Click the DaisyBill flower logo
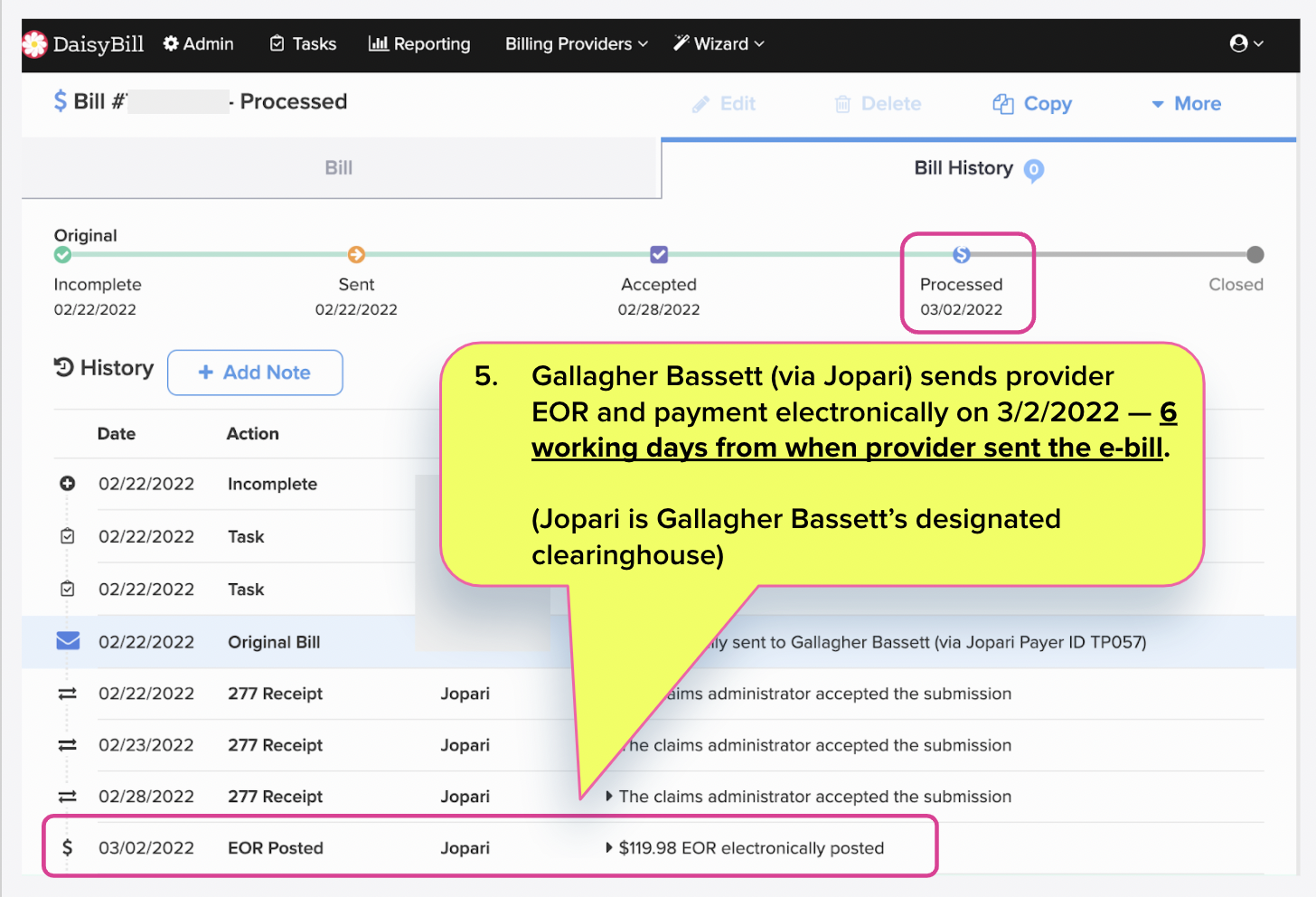1316x897 pixels. [x=35, y=44]
